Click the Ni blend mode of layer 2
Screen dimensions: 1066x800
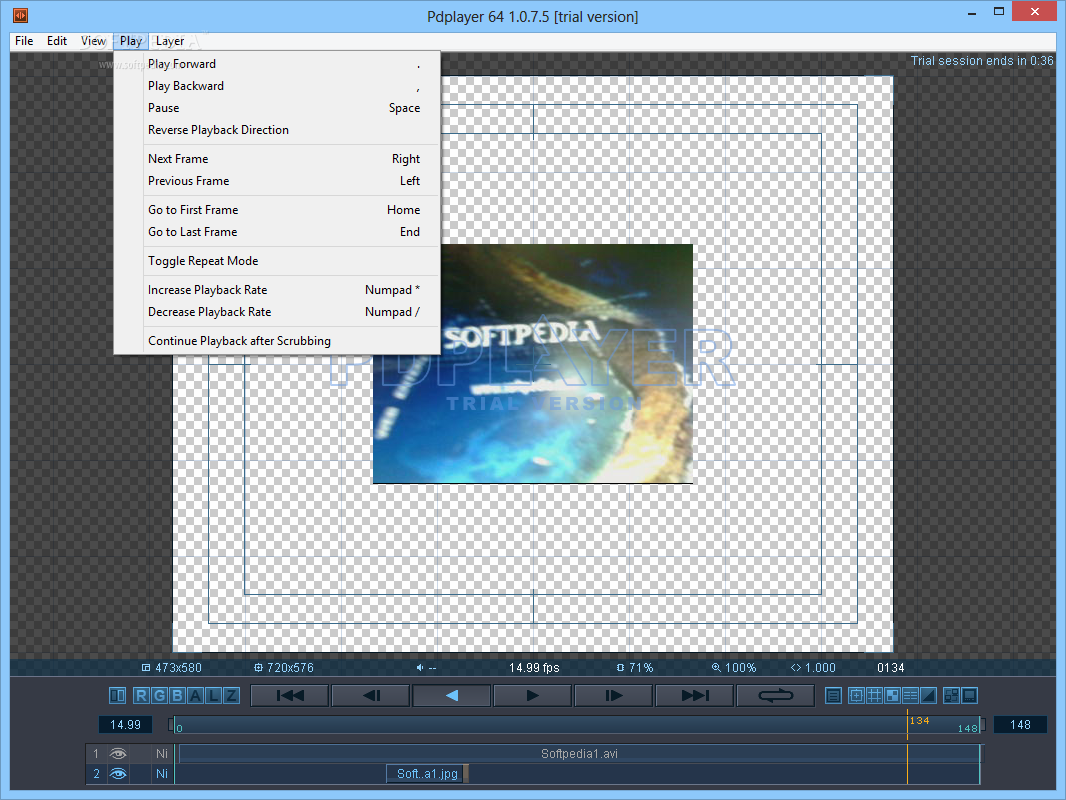pyautogui.click(x=162, y=773)
